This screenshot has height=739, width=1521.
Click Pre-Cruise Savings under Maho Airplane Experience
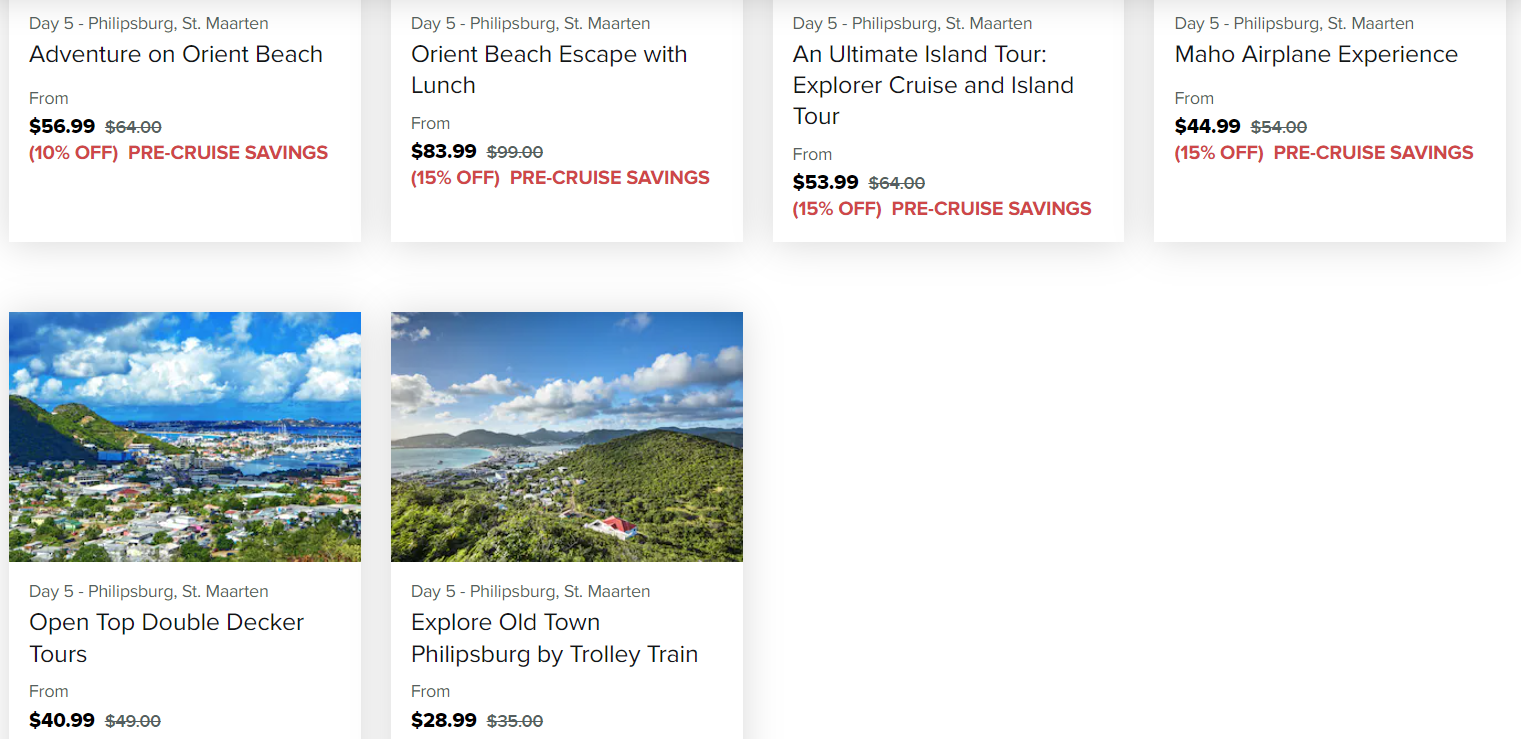pos(1373,153)
